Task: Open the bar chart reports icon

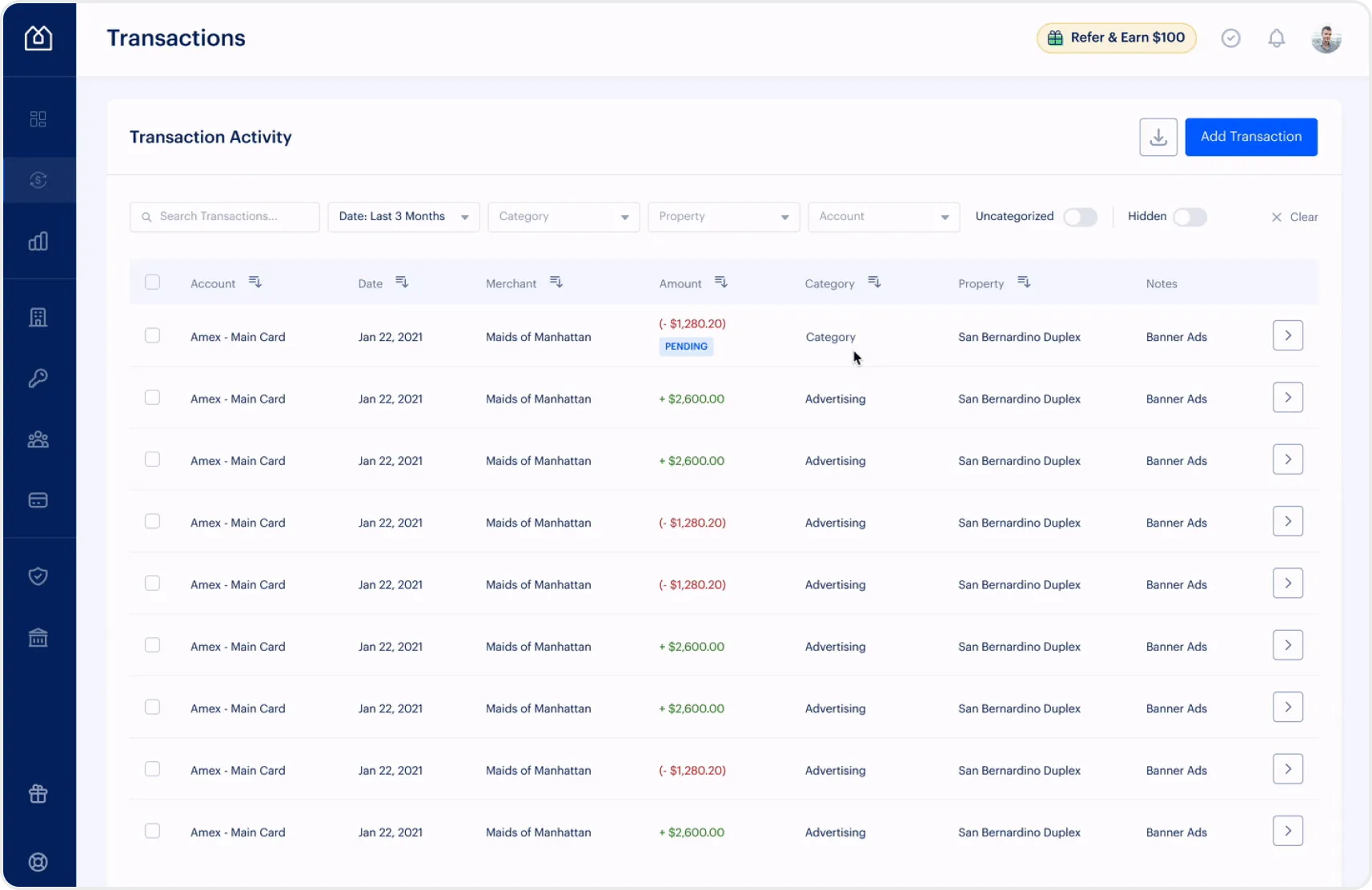Action: [x=38, y=241]
